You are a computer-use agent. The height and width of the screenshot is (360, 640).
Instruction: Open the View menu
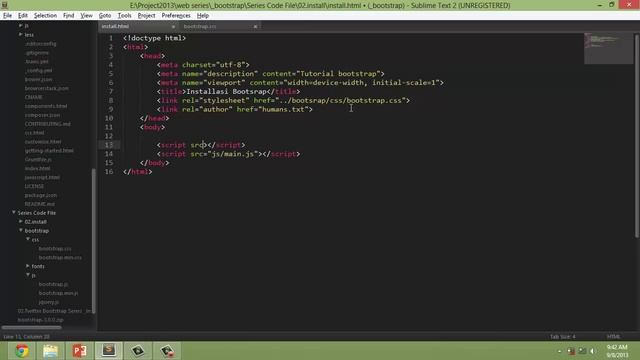coord(86,16)
